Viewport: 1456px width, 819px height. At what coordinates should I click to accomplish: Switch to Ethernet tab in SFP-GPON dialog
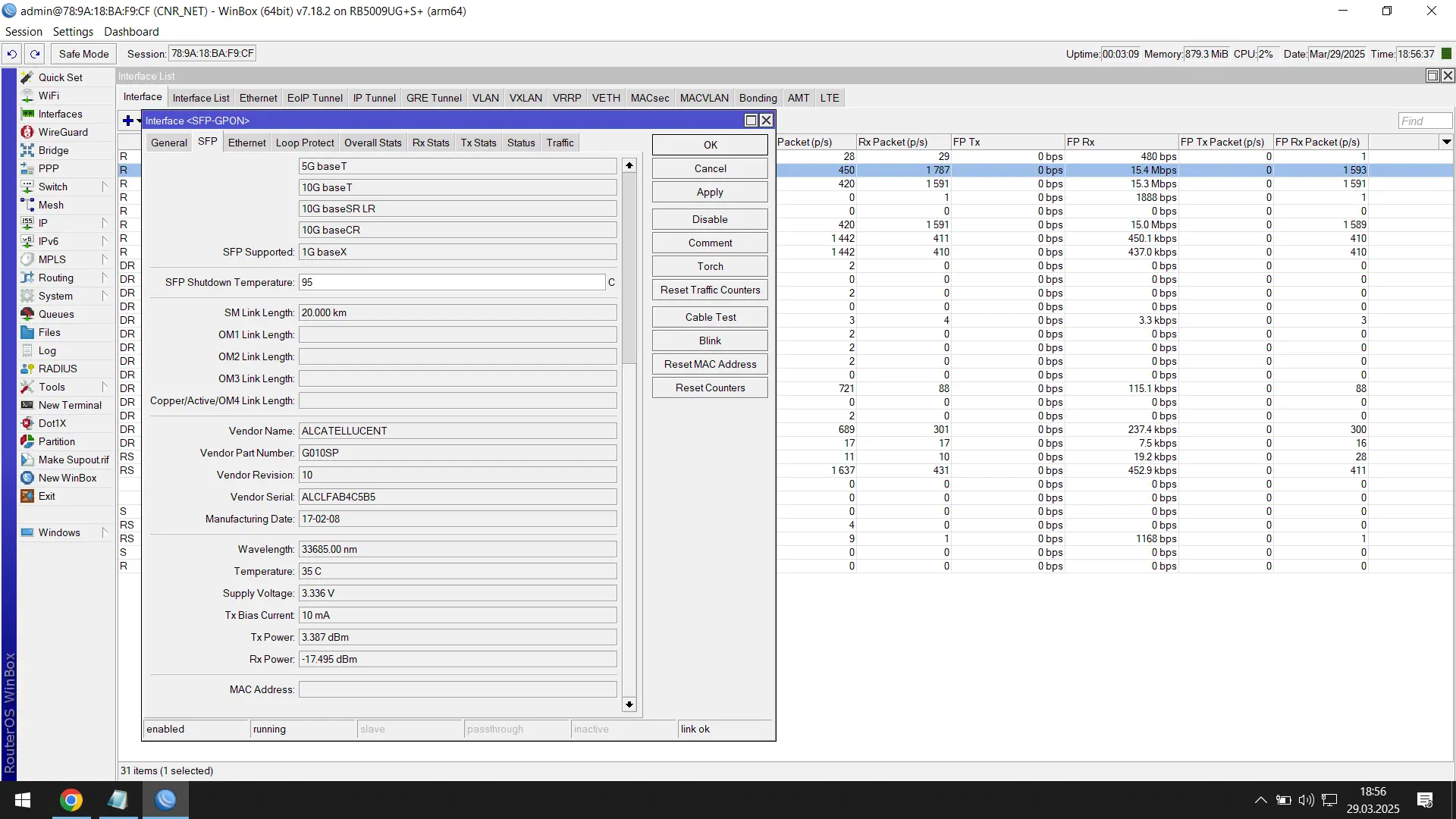247,143
